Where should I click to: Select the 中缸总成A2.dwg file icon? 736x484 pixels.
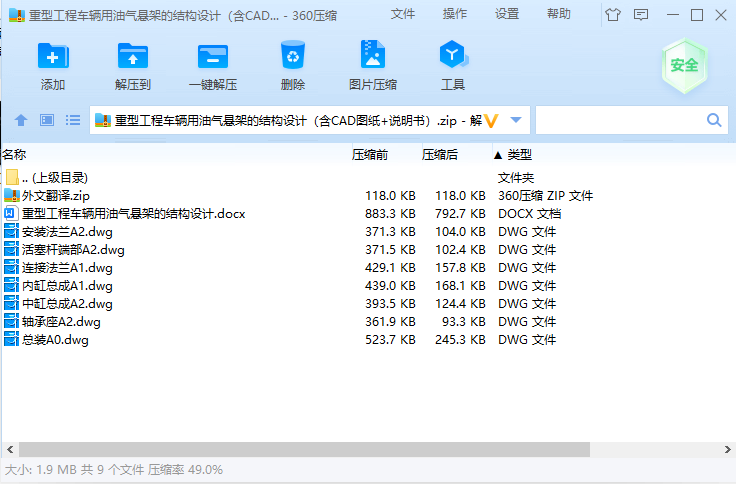[x=12, y=303]
